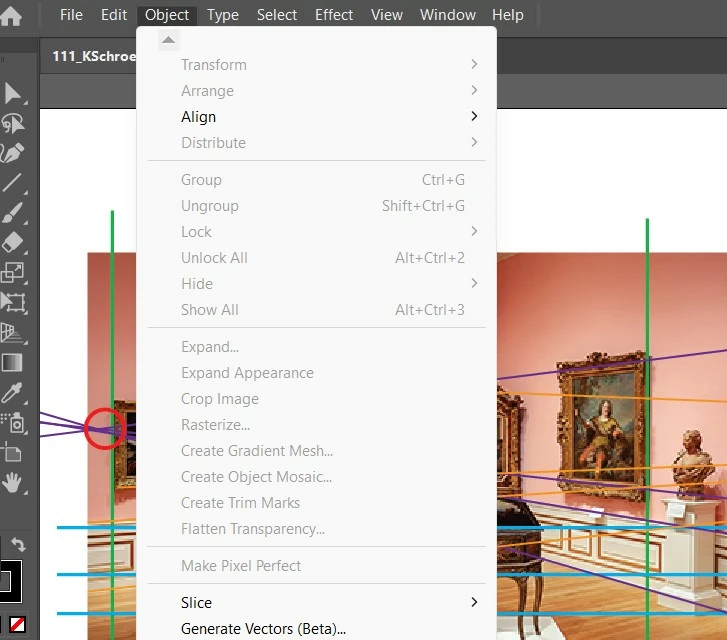Image resolution: width=727 pixels, height=640 pixels.
Task: Choose Create Object Mosaic... item
Action: click(317, 476)
